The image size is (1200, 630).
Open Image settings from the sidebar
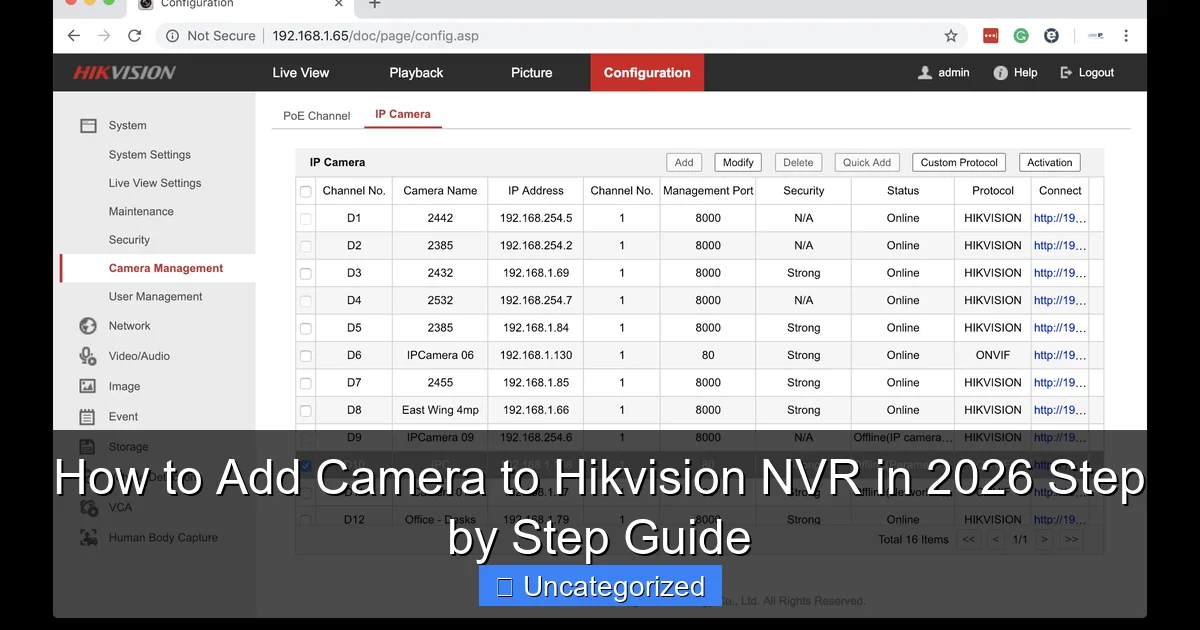(91, 386)
